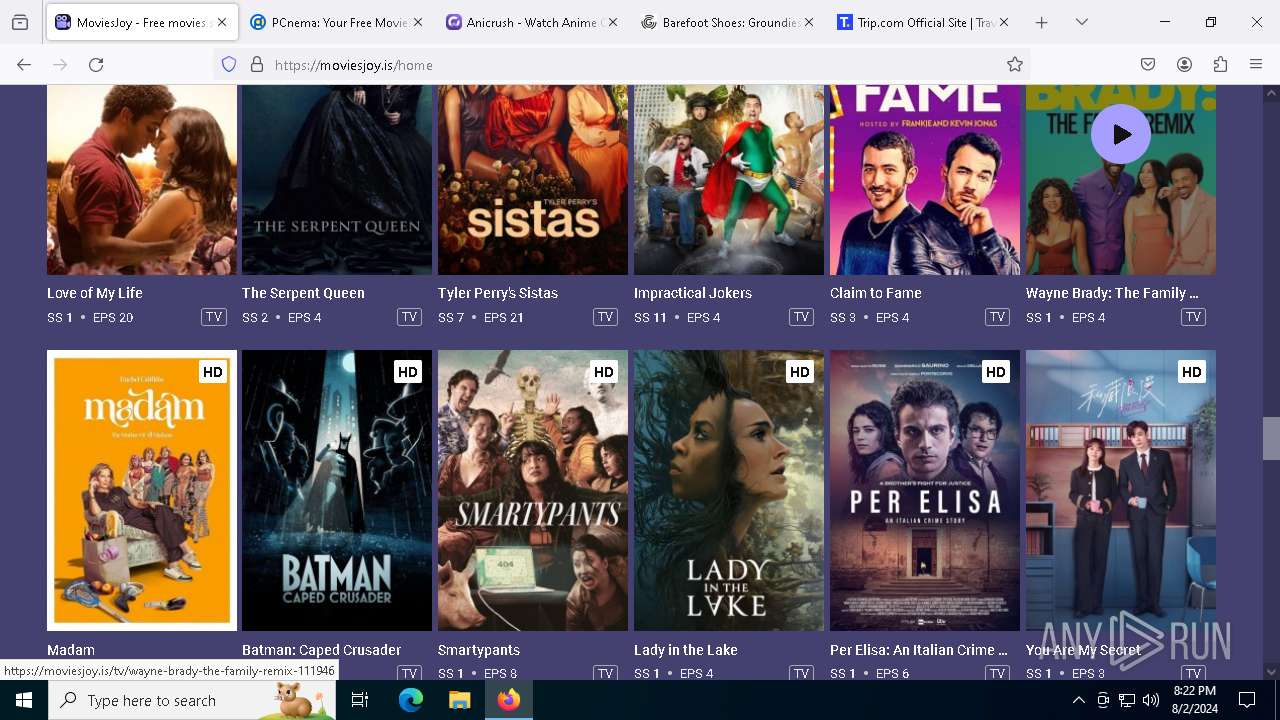Image resolution: width=1280 pixels, height=720 pixels.
Task: Open the Firefox account icon
Action: coord(1184,64)
